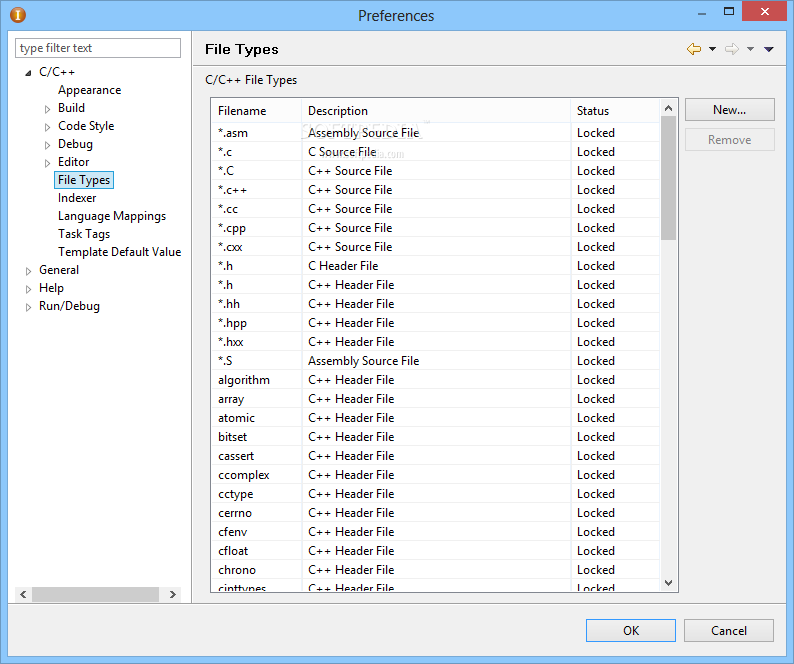794x664 pixels.
Task: Select the cassert header row
Action: coord(435,456)
